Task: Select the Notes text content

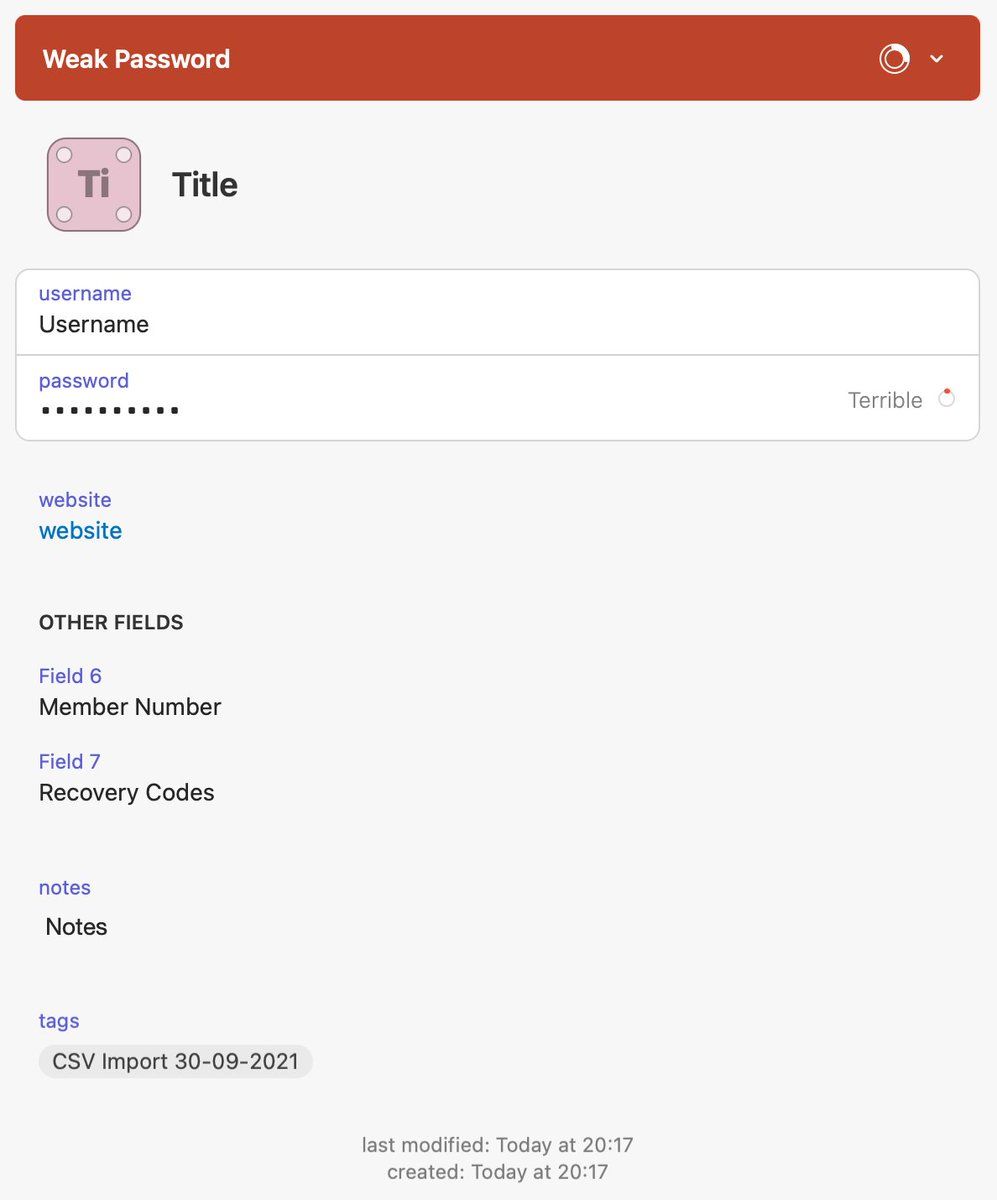Action: tap(76, 927)
